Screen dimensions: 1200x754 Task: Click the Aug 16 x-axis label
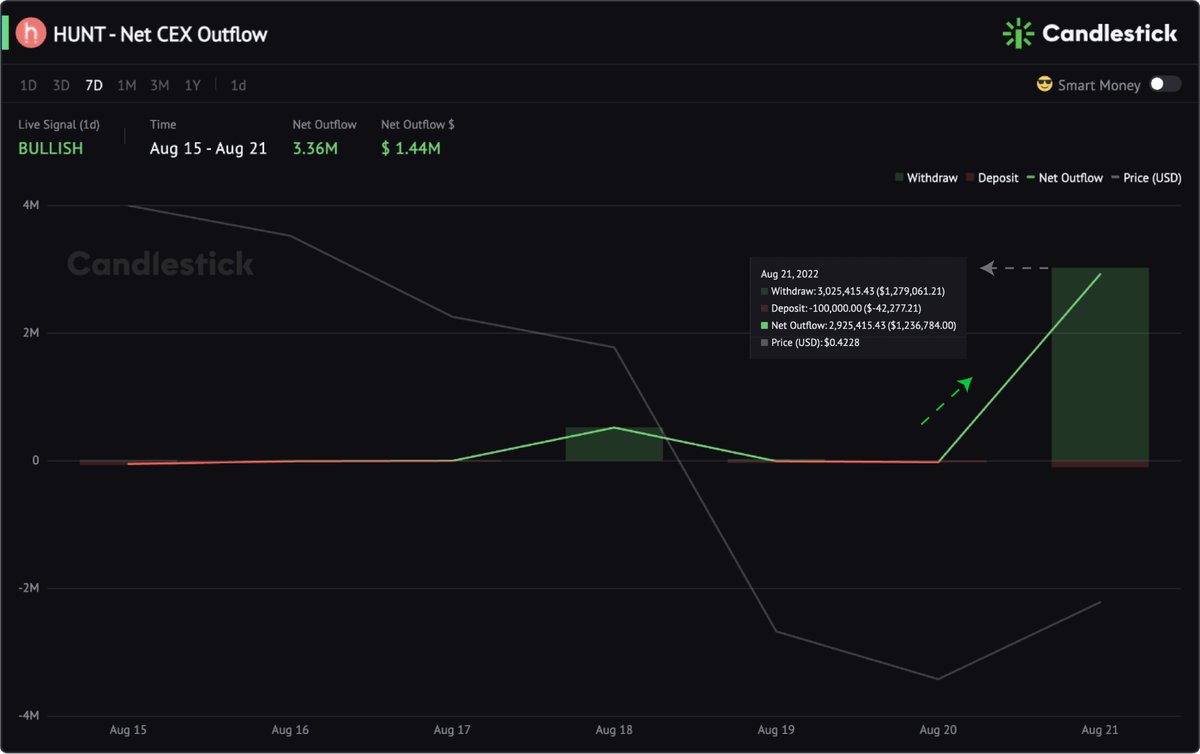(290, 731)
